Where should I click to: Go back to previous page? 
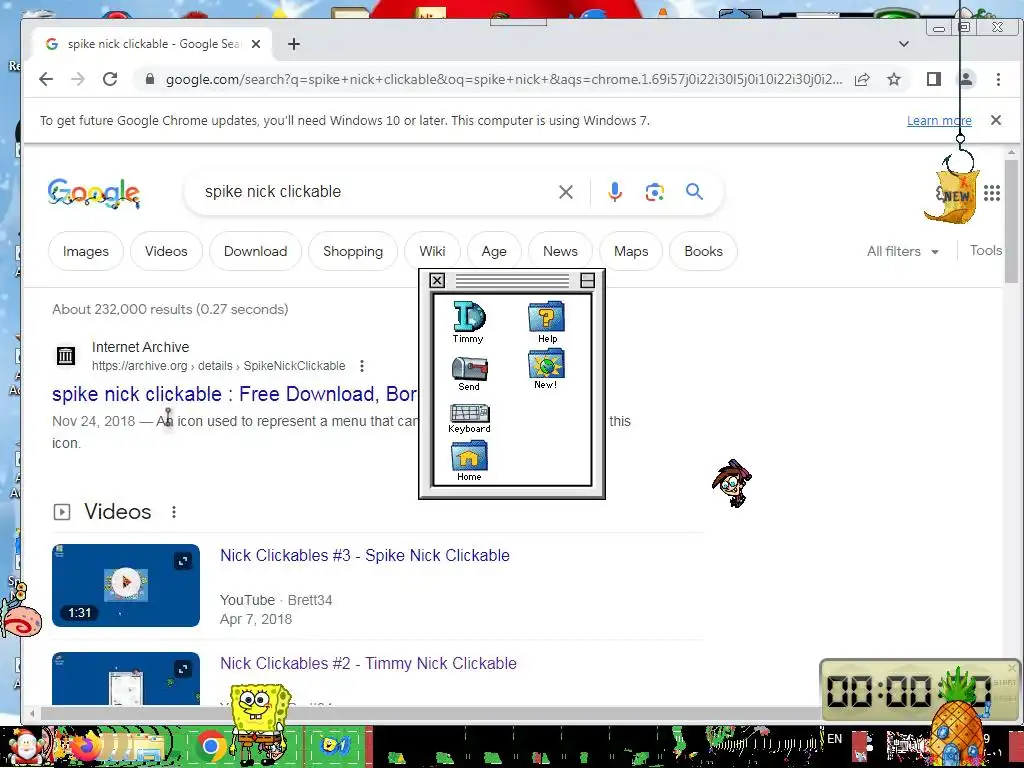46,80
